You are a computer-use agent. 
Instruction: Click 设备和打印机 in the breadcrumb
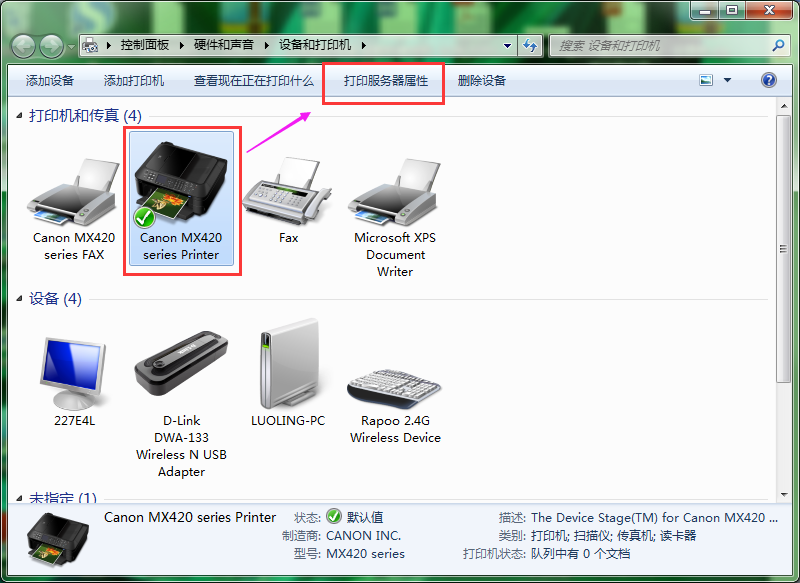(315, 45)
